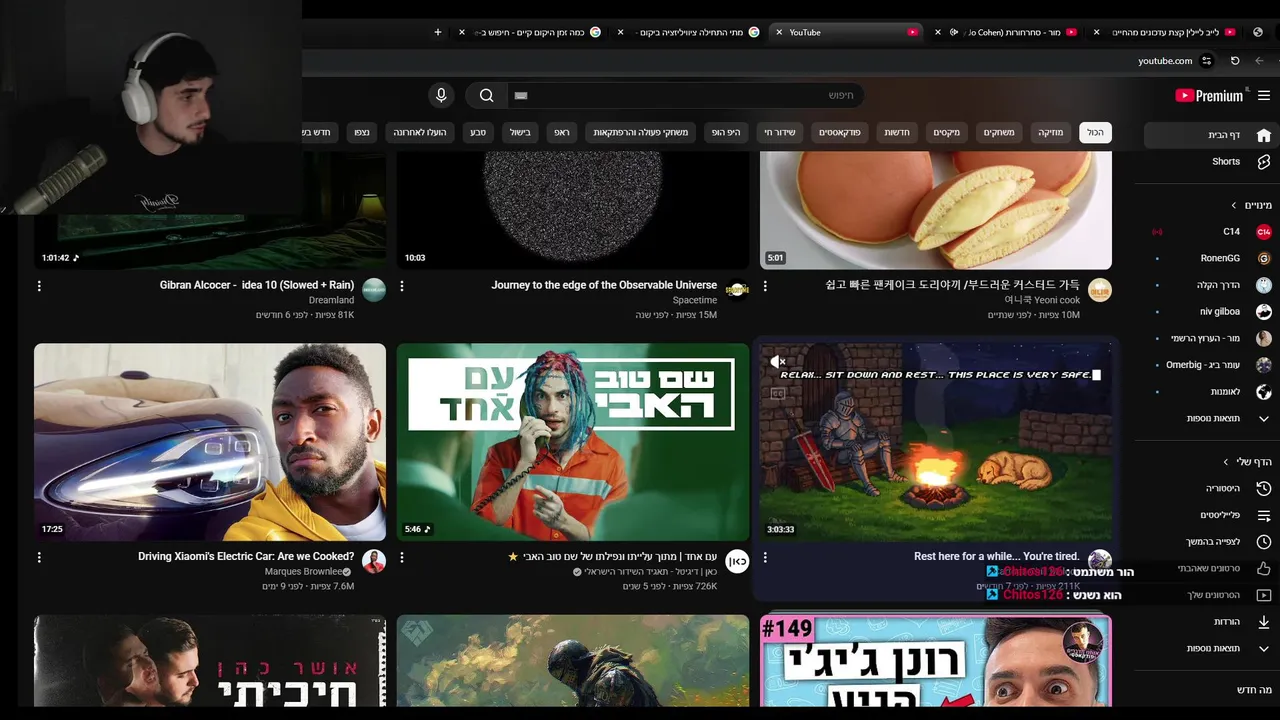Start voice search with microphone icon

[441, 96]
